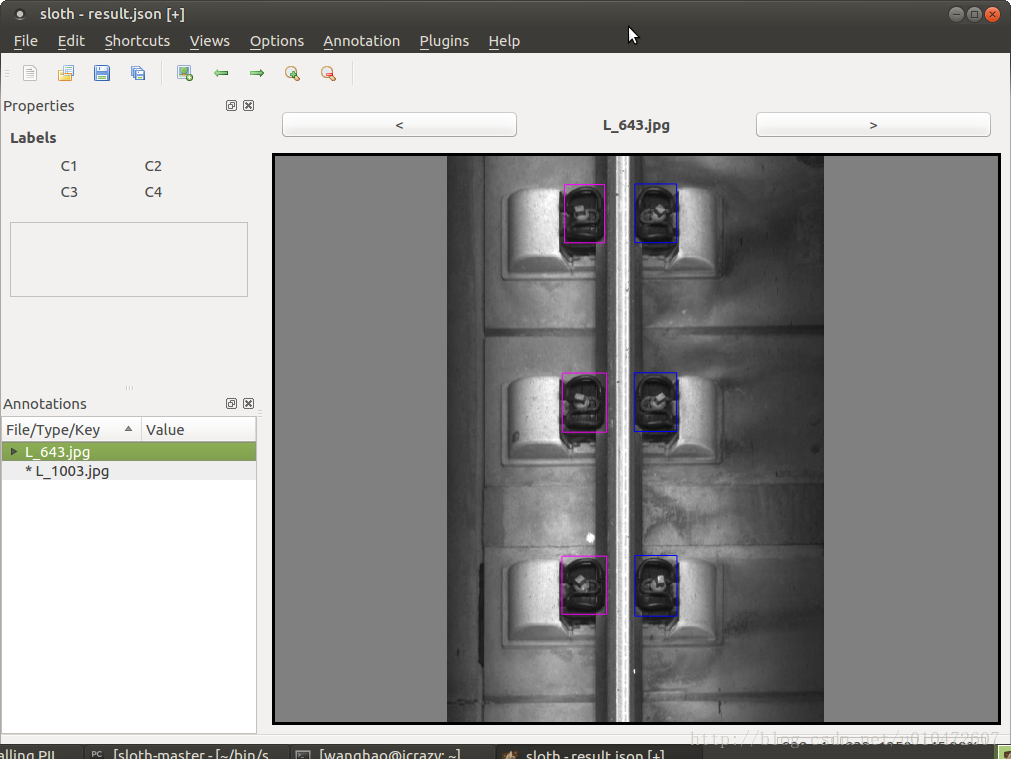Sort by File/Type/Key column header

[71, 429]
